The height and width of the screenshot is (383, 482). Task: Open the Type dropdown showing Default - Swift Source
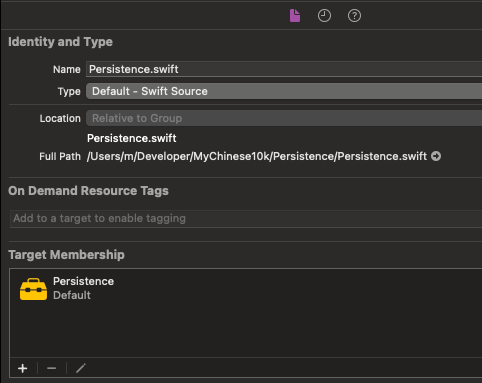pyautogui.click(x=284, y=91)
